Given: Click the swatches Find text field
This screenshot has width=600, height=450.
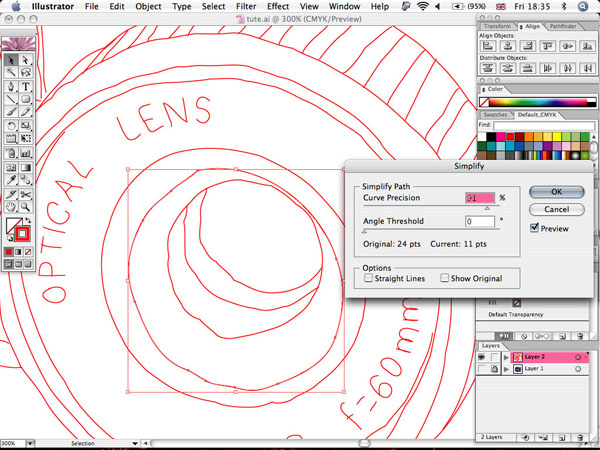Looking at the screenshot, I should click(544, 125).
